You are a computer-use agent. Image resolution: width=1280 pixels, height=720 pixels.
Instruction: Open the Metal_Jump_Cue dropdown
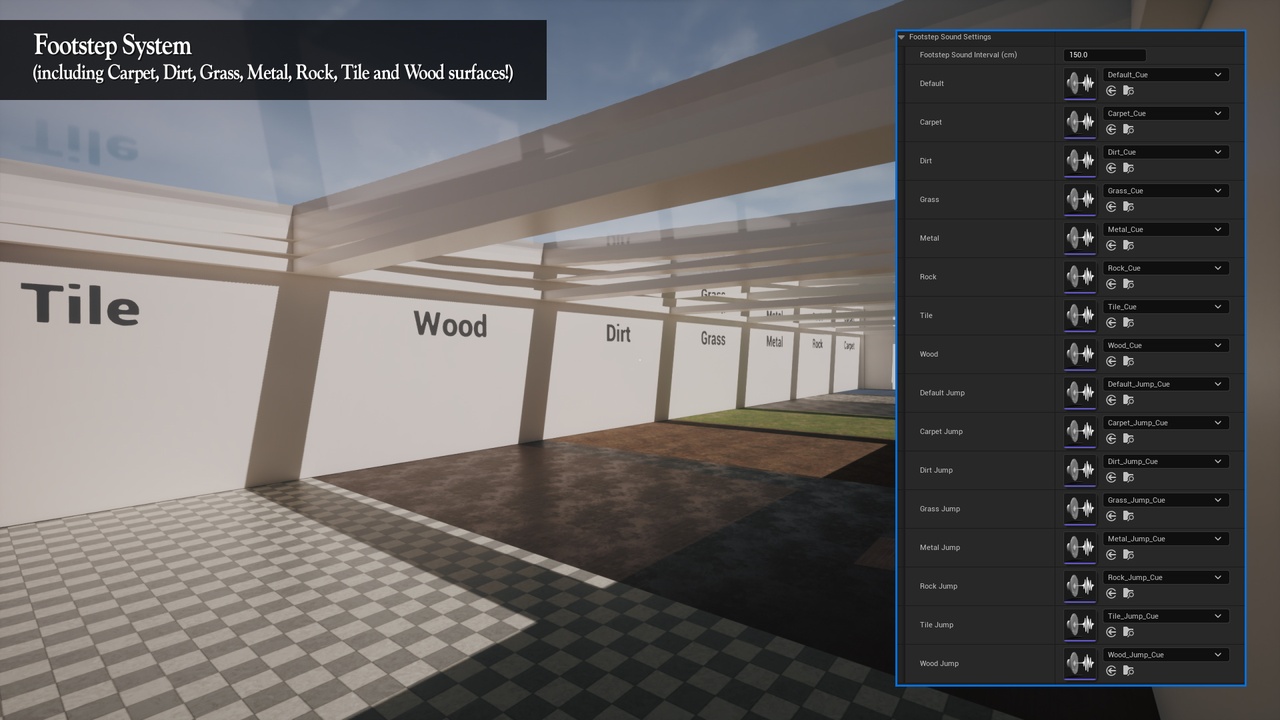tap(1165, 539)
